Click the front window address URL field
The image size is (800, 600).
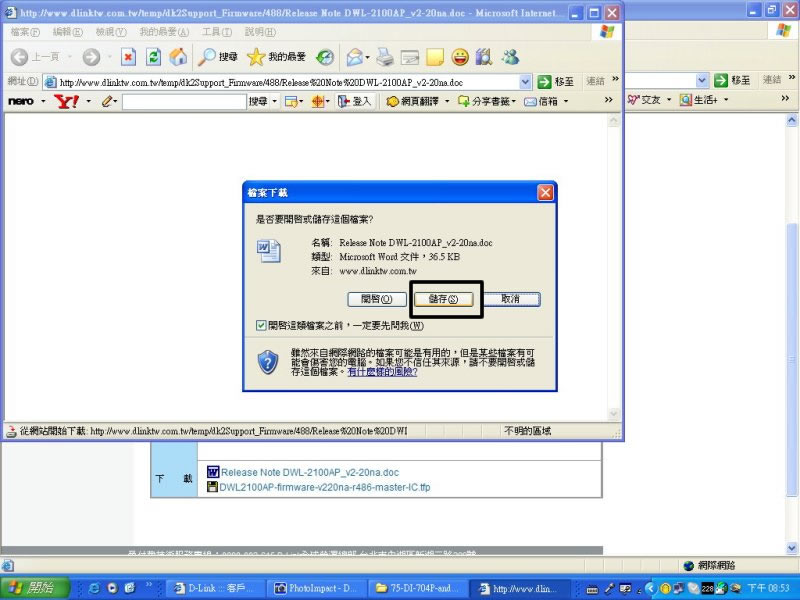(289, 82)
